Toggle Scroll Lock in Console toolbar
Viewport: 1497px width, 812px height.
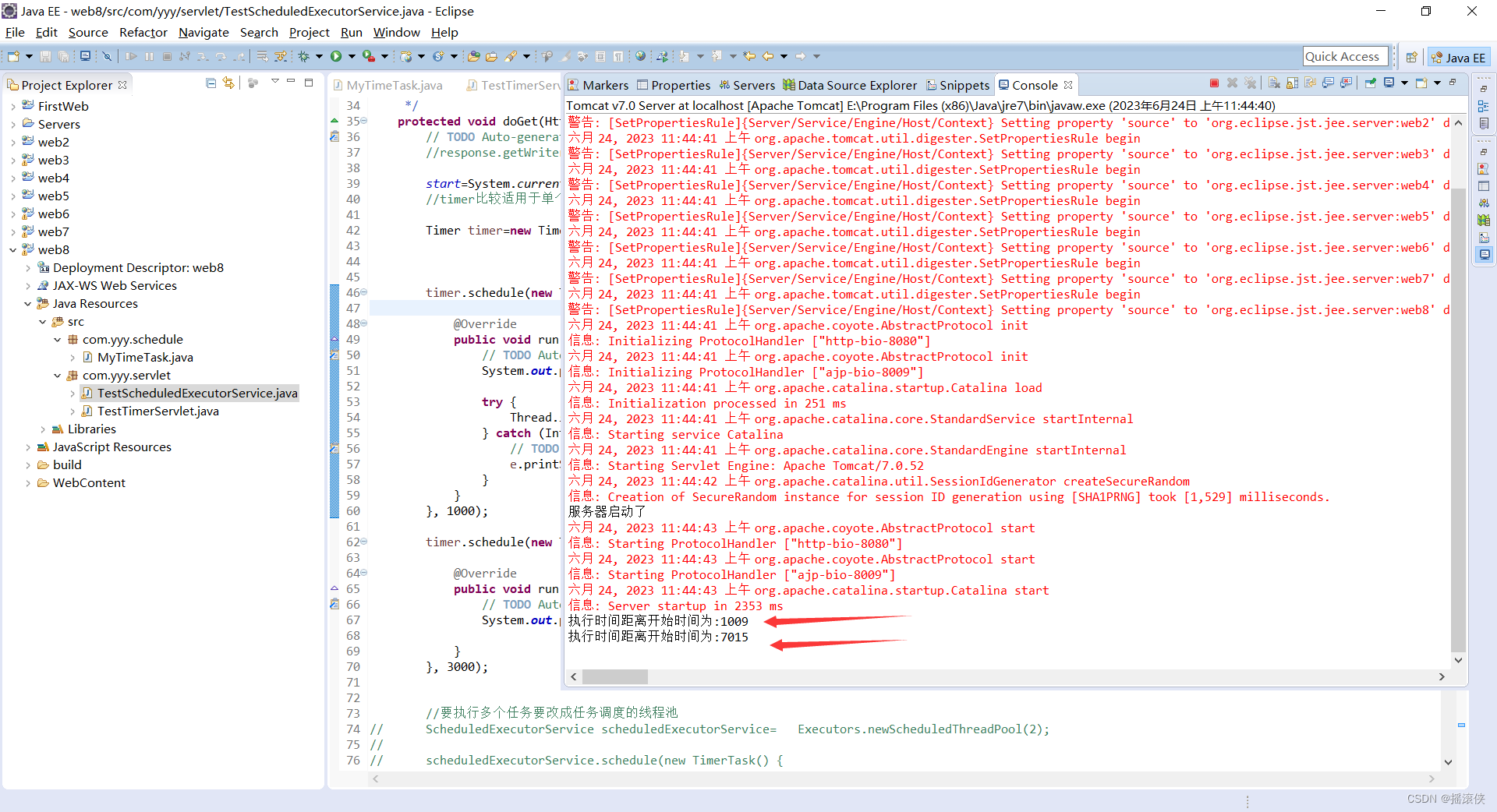coord(1293,83)
